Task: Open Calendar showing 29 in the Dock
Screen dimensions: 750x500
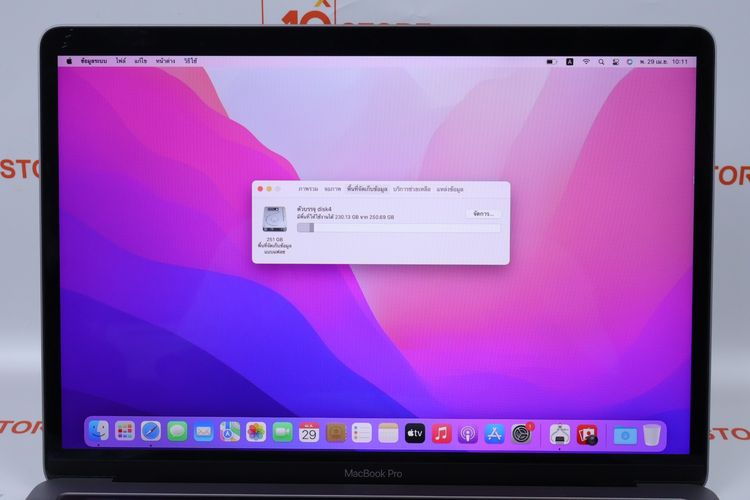Action: coord(309,433)
